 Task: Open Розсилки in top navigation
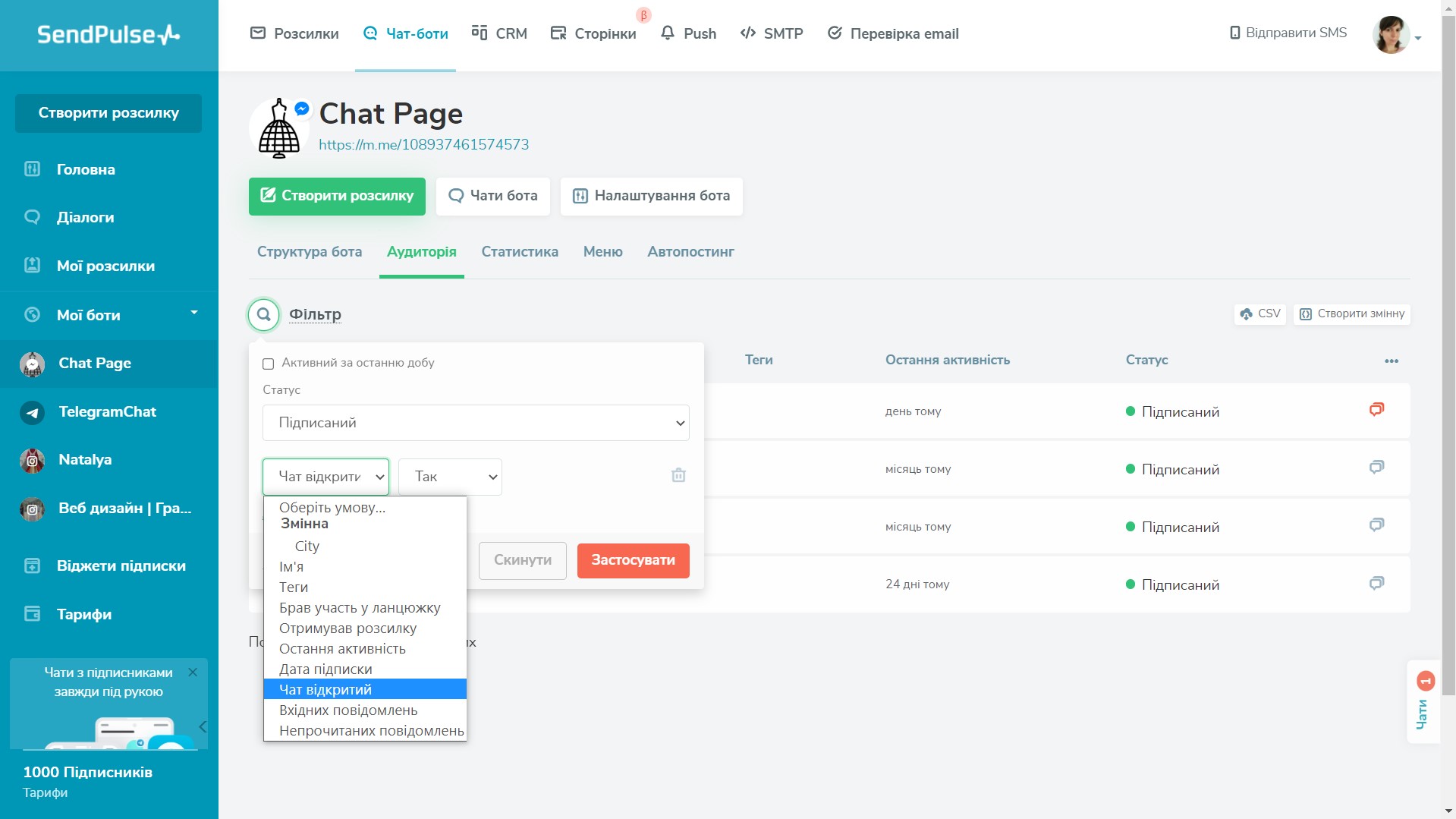[x=294, y=33]
